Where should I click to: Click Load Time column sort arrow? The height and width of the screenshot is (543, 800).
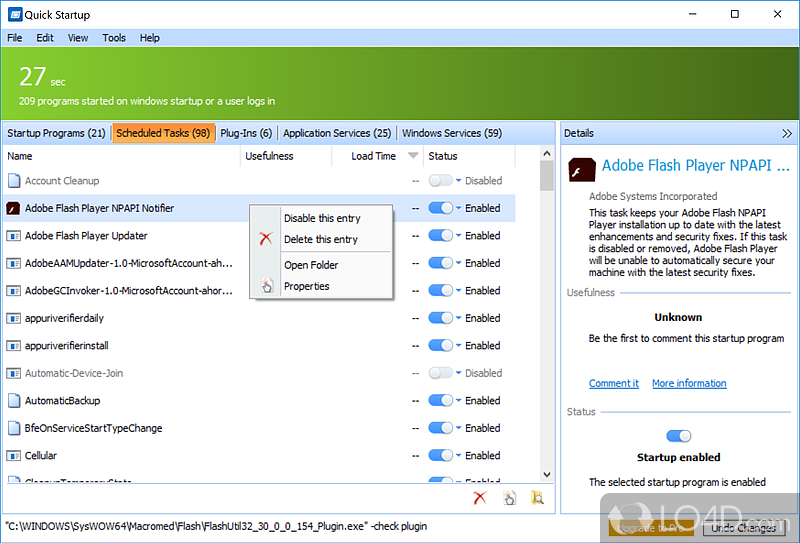coord(413,156)
